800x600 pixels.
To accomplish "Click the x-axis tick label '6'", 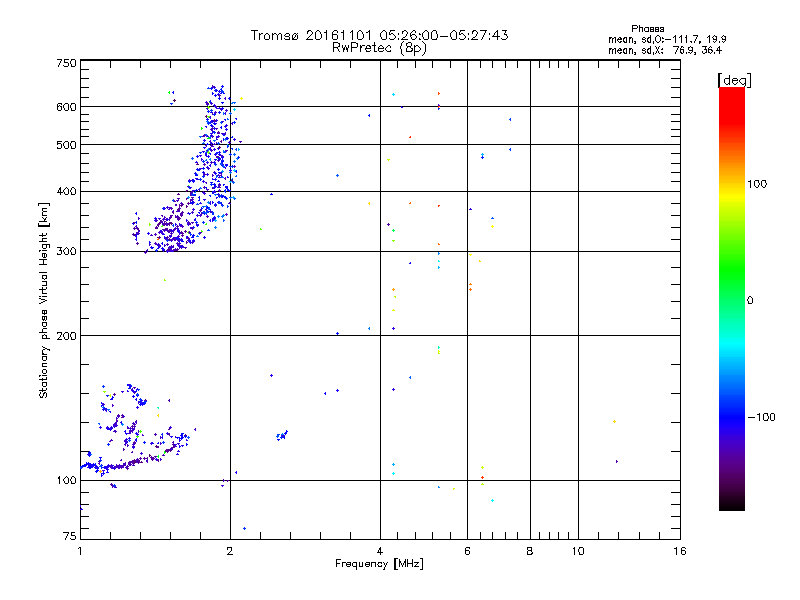I will pos(467,551).
